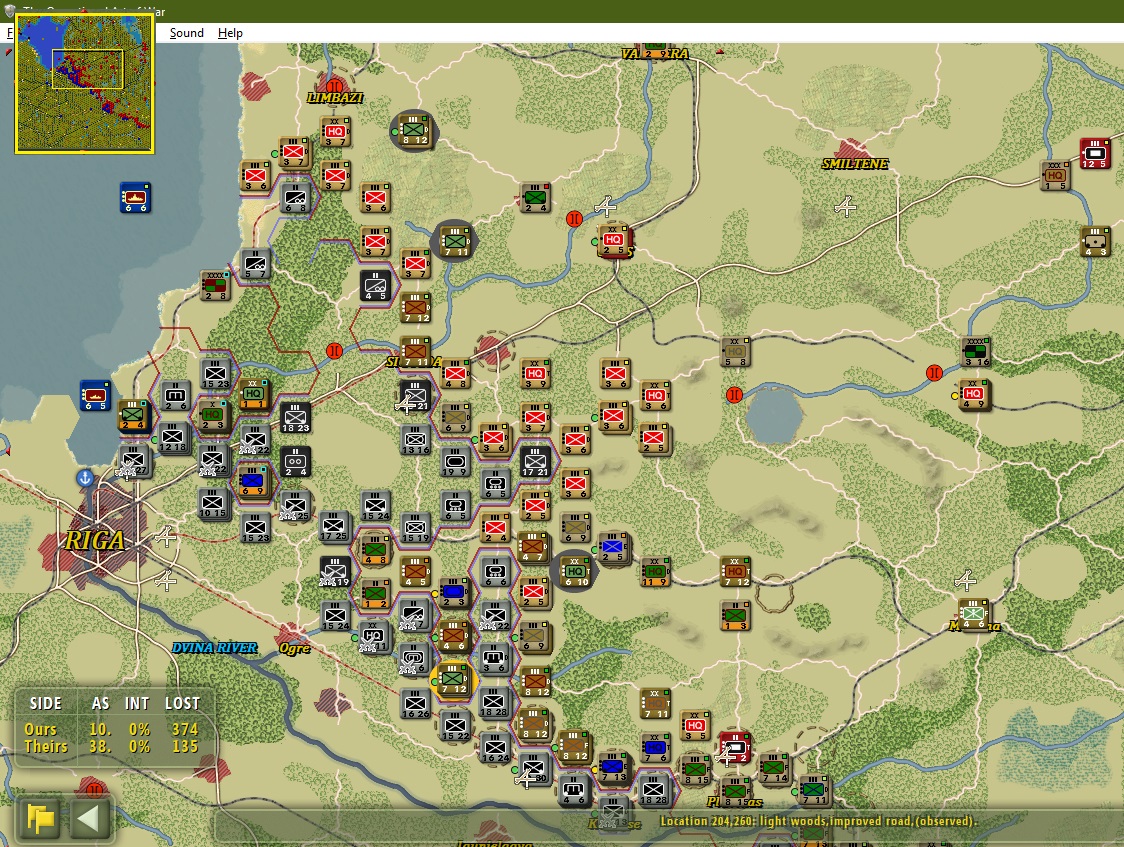1124x847 pixels.
Task: Select the XXX HQ unit 1-5
Action: pos(1054,175)
